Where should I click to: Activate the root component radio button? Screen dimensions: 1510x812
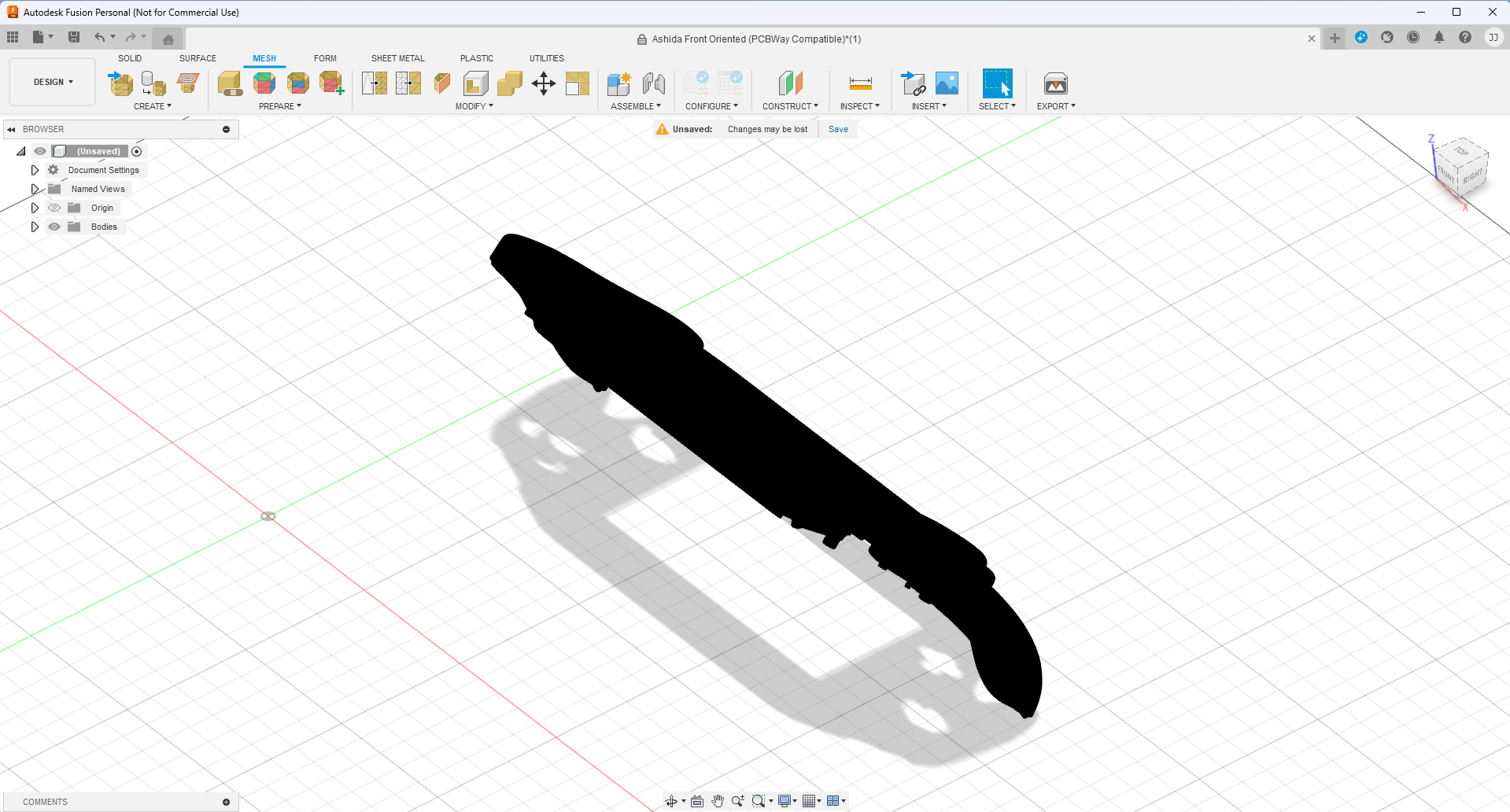pyautogui.click(x=137, y=151)
